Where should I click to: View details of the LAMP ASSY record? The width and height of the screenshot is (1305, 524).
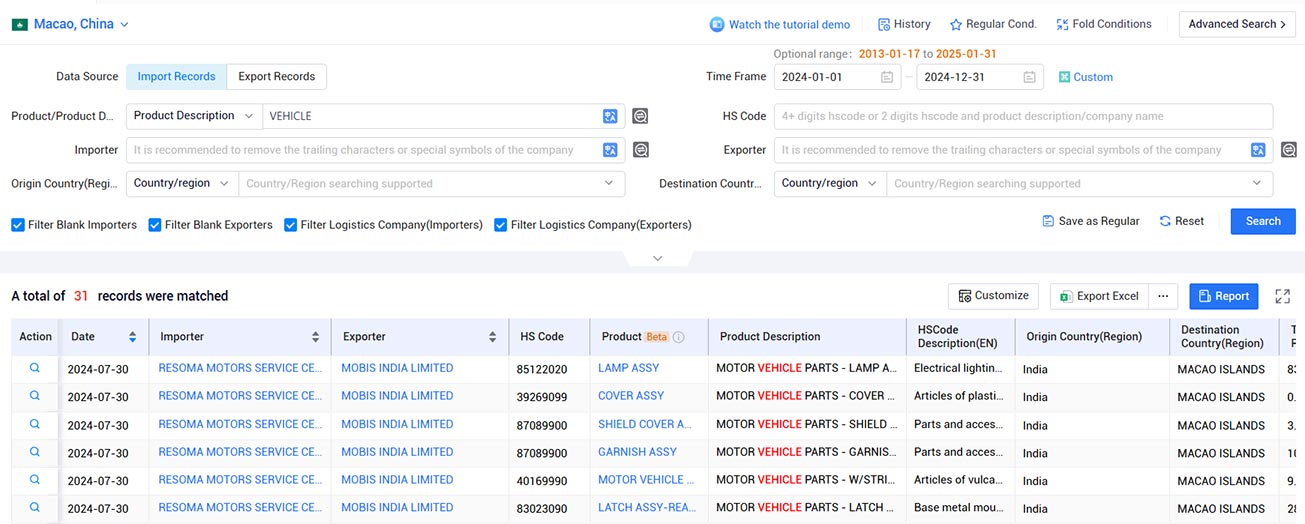35,368
